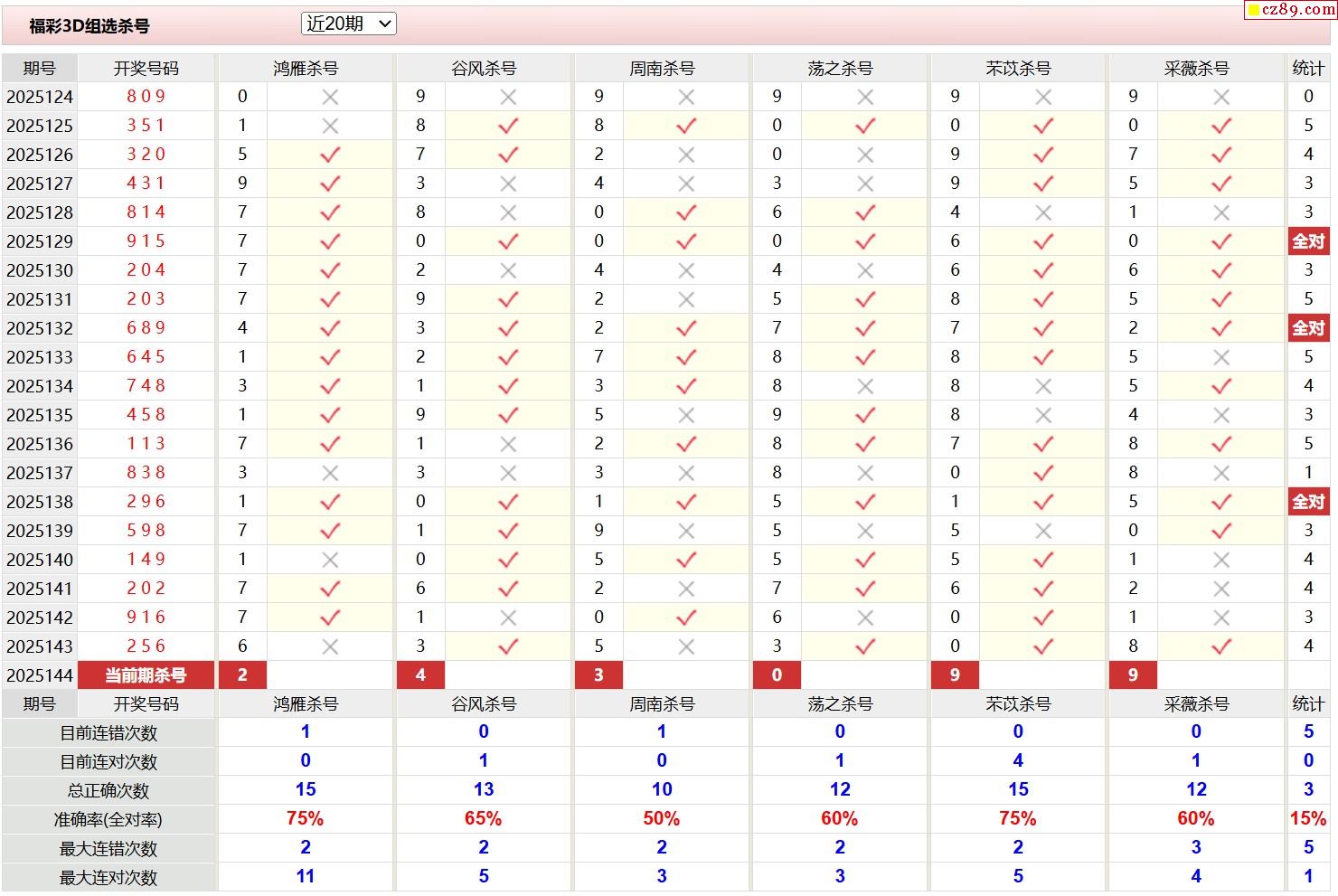Click the 全对 badge in row 2025138
The image size is (1338, 896).
tap(1308, 502)
